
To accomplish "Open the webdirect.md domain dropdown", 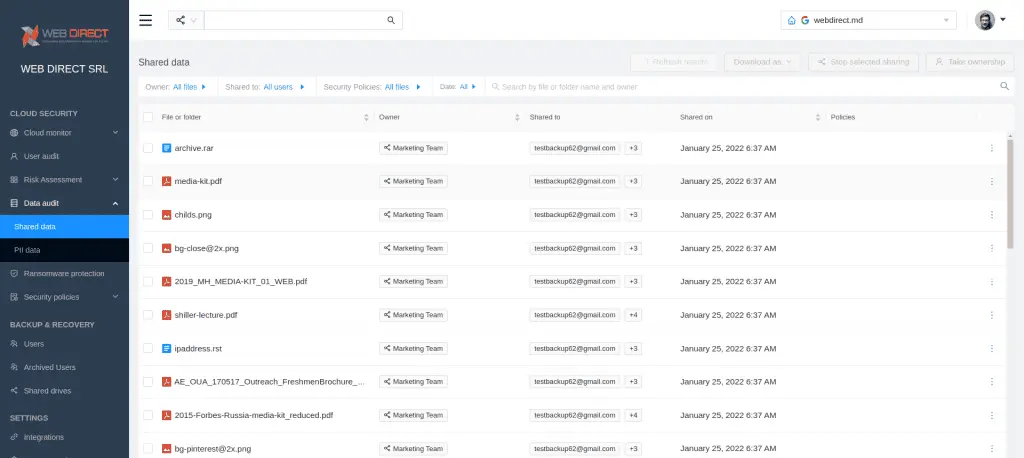I will pos(869,20).
